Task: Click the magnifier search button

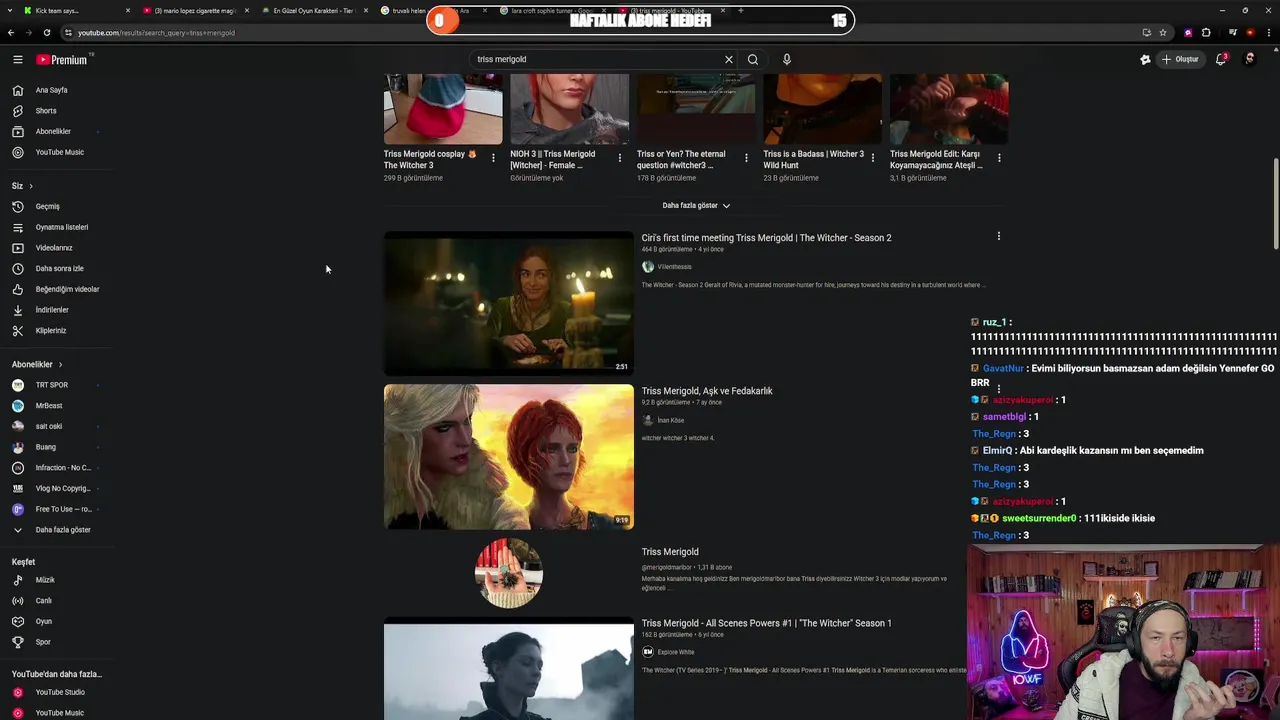Action: pyautogui.click(x=753, y=59)
